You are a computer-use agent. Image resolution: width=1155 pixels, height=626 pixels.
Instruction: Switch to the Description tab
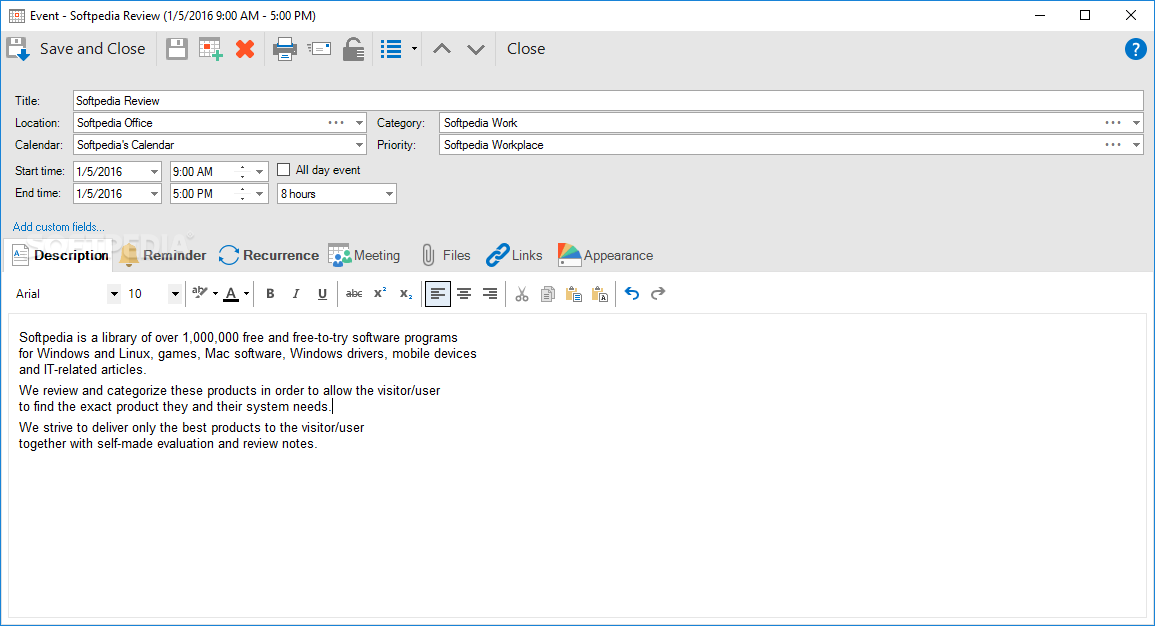(61, 256)
